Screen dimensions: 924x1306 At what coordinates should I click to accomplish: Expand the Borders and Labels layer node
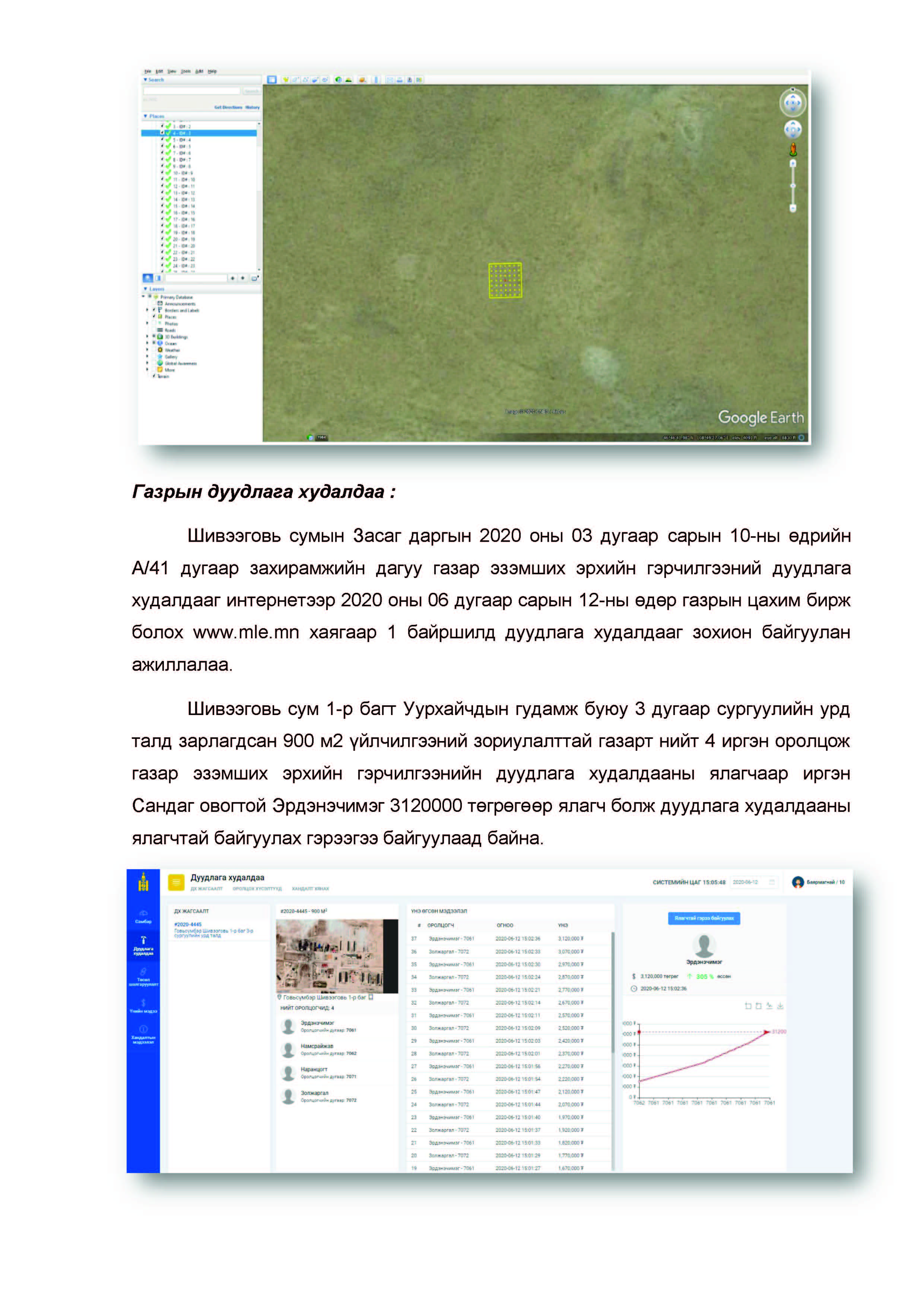coord(147,310)
